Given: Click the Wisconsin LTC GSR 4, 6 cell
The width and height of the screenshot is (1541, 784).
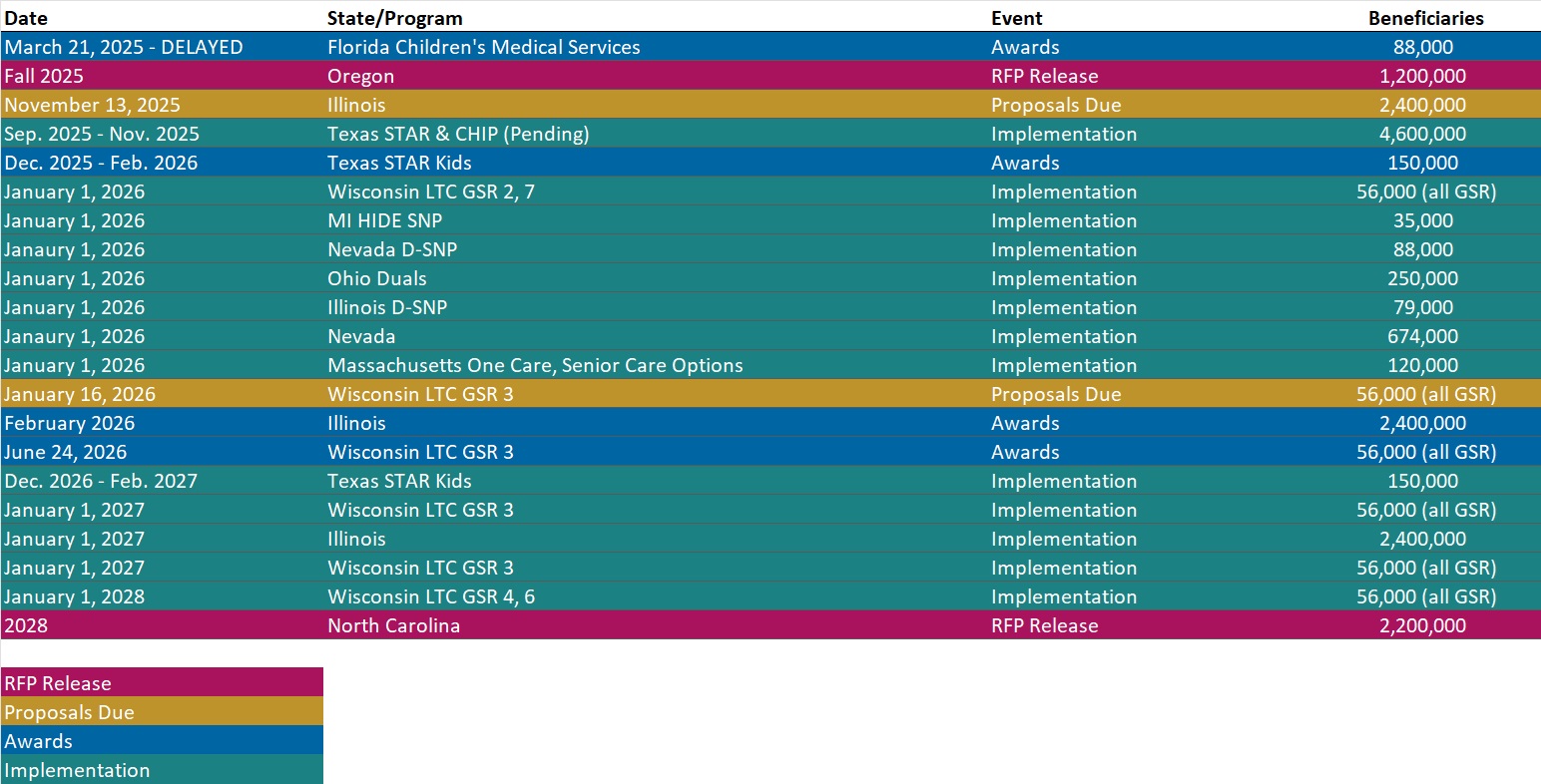Looking at the screenshot, I should 431,596.
